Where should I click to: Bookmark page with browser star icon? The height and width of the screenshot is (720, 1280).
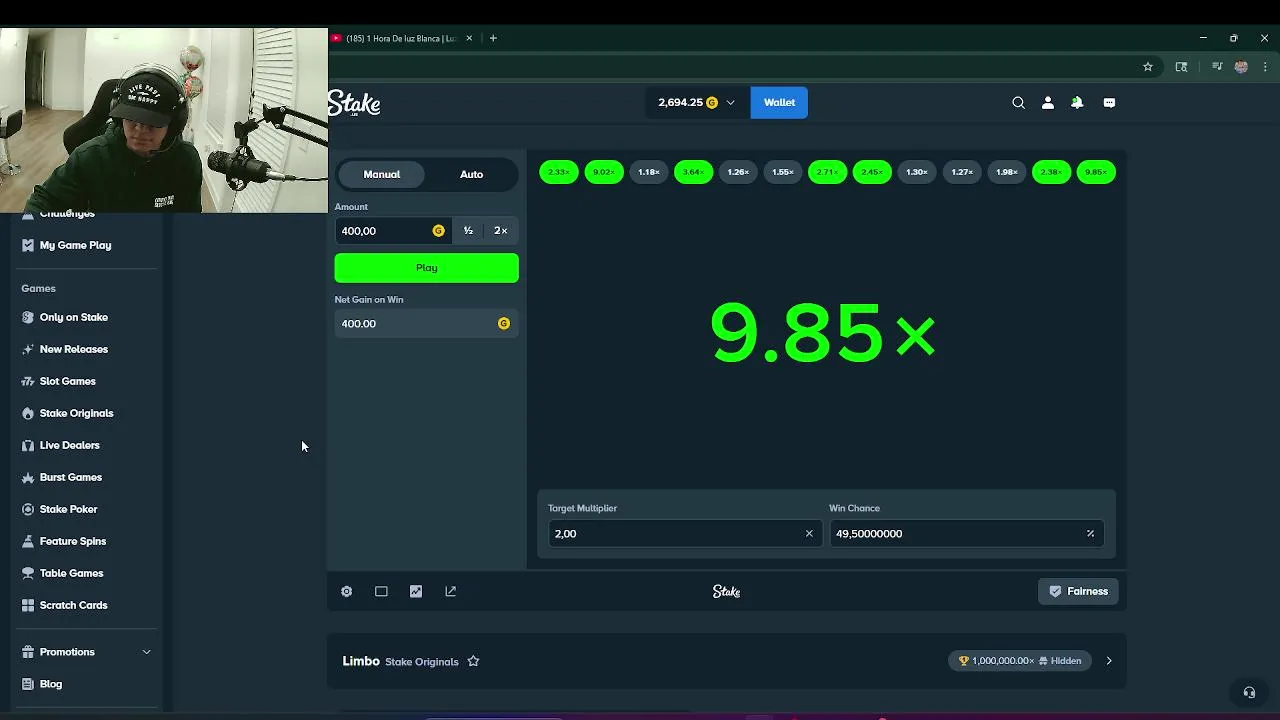1148,66
